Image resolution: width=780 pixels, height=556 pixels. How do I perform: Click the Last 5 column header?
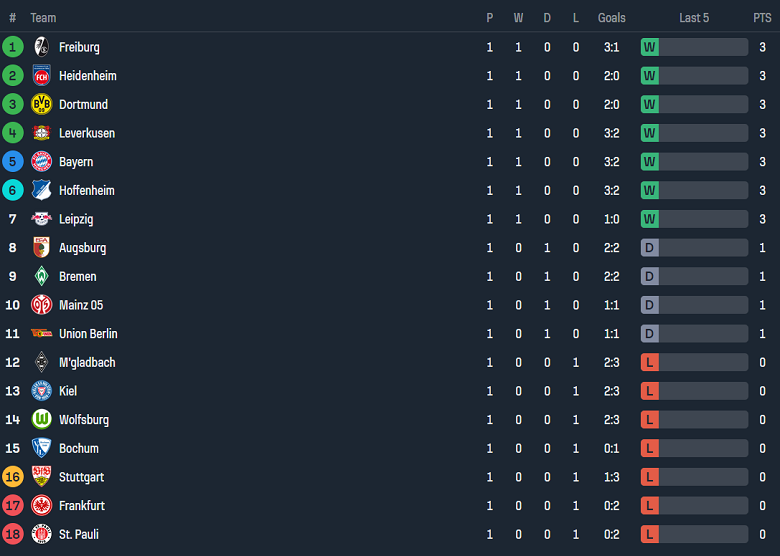pos(693,18)
